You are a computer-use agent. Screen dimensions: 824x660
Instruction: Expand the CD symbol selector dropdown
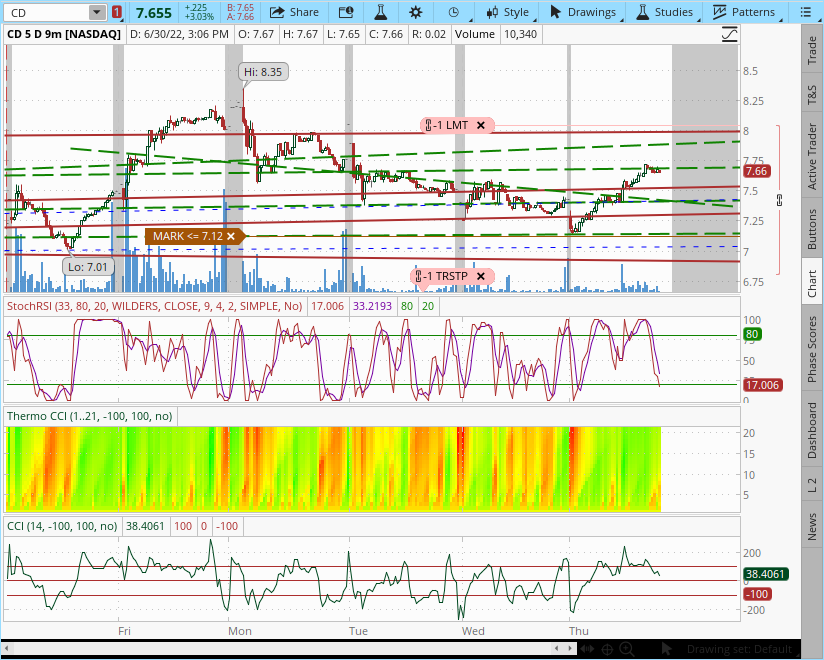[x=96, y=12]
